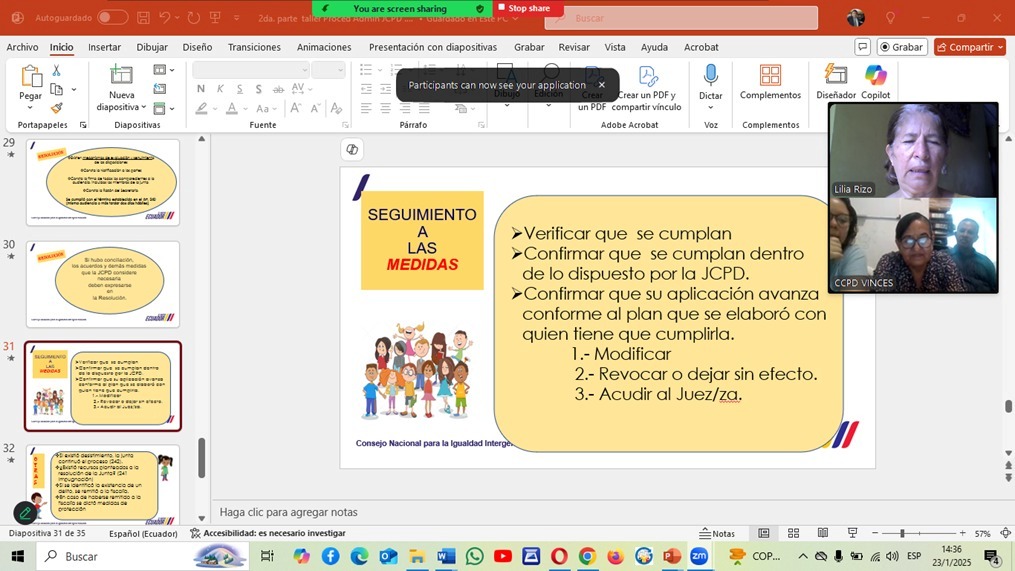Expand the Nueva diapositiva dropdown arrow
The height and width of the screenshot is (571, 1015).
coord(143,107)
